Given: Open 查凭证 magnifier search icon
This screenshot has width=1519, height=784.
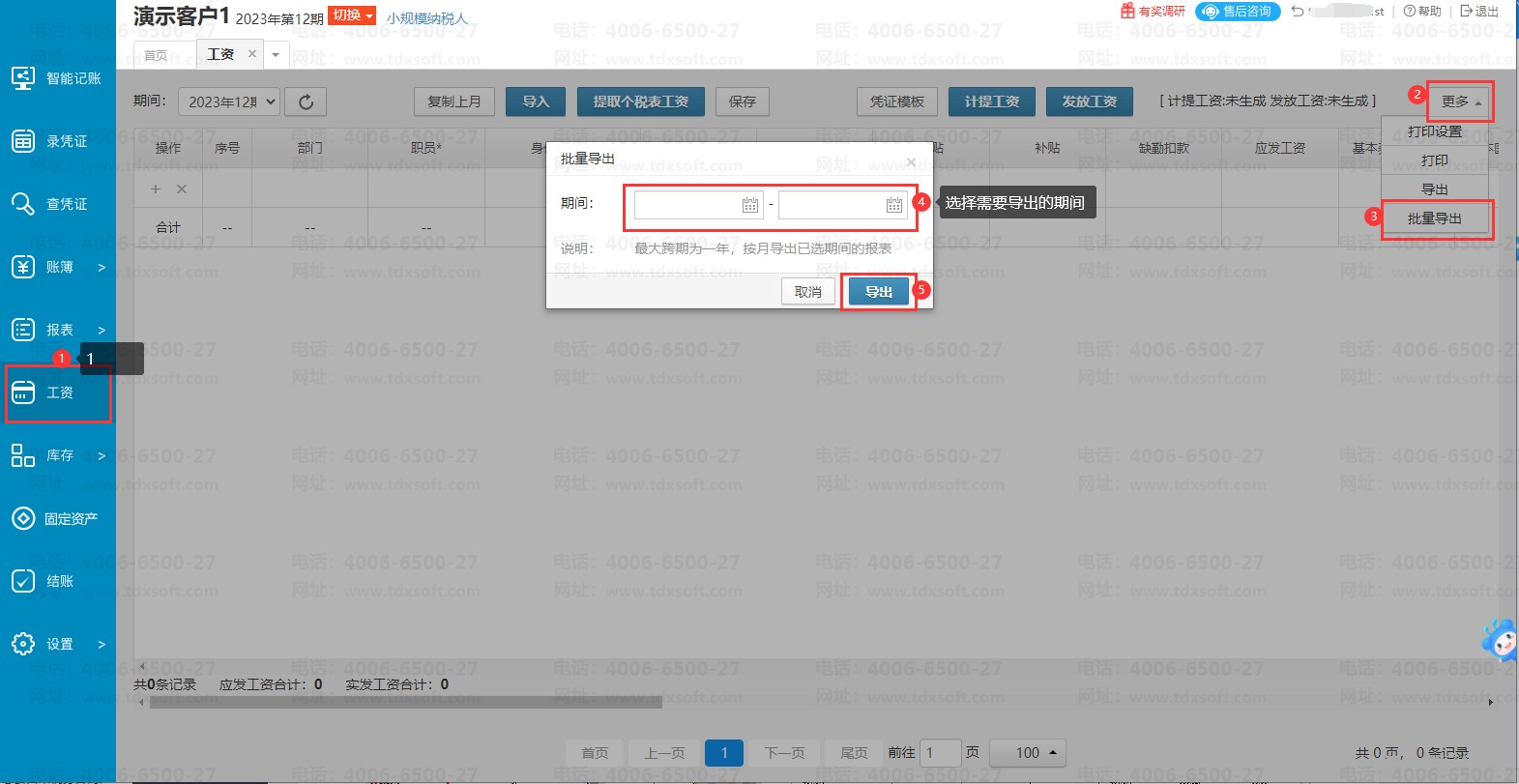Looking at the screenshot, I should tap(23, 204).
